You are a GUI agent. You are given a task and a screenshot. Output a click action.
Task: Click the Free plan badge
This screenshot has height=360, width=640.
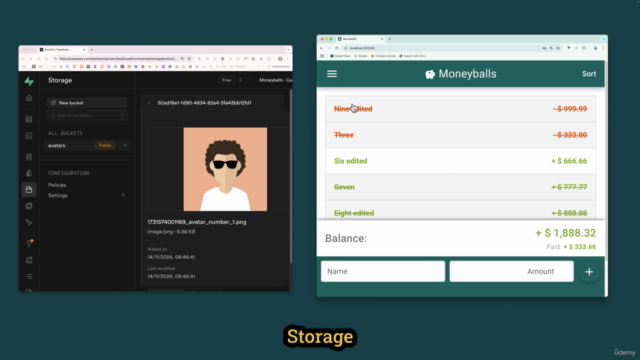click(227, 80)
